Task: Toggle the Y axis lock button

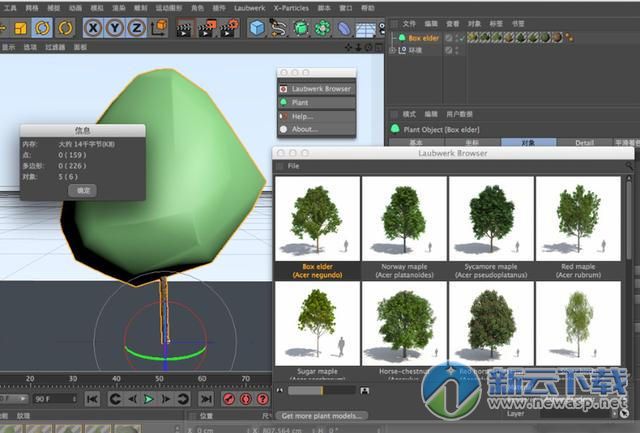Action: (x=115, y=28)
